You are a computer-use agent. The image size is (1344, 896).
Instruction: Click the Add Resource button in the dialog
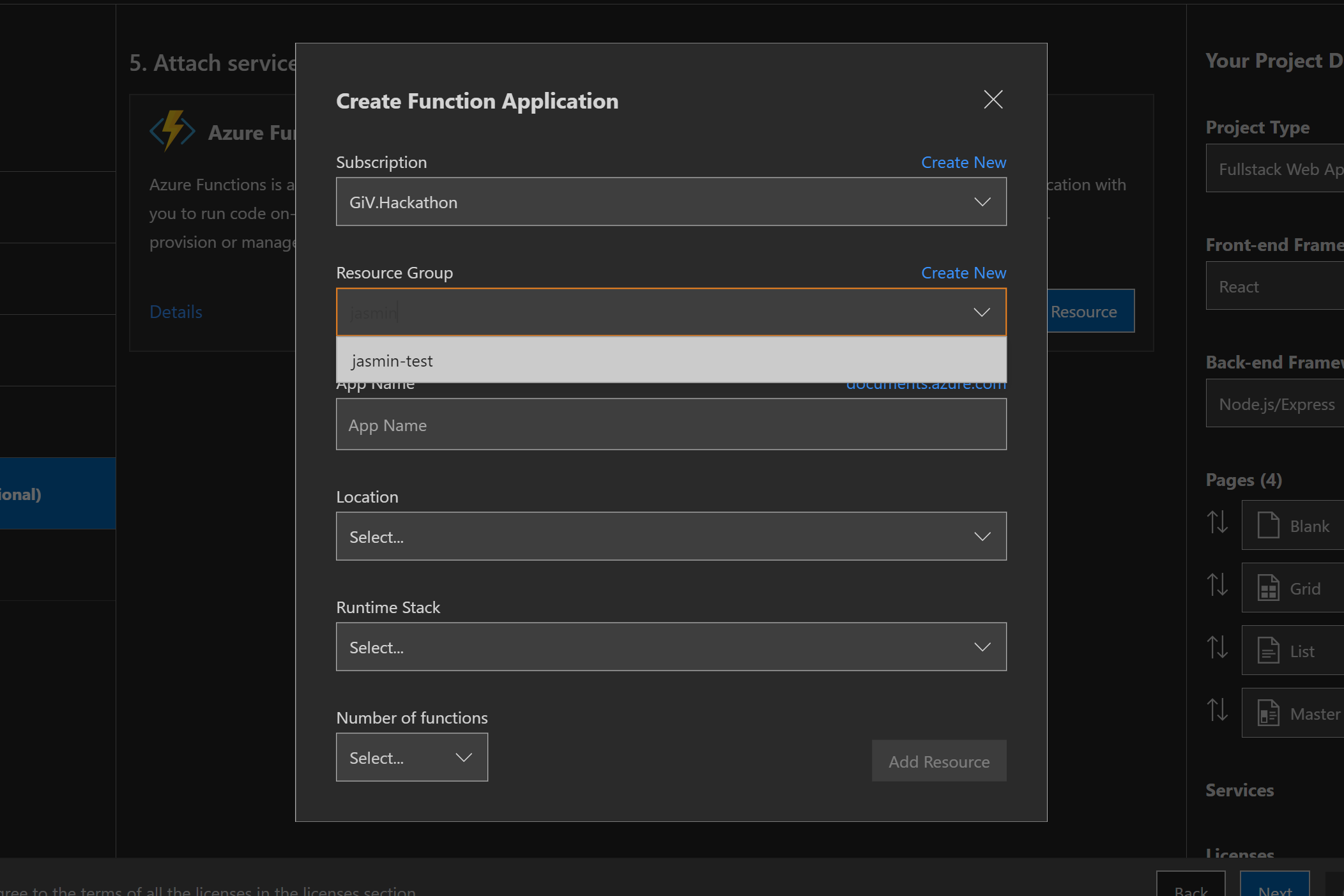point(938,761)
